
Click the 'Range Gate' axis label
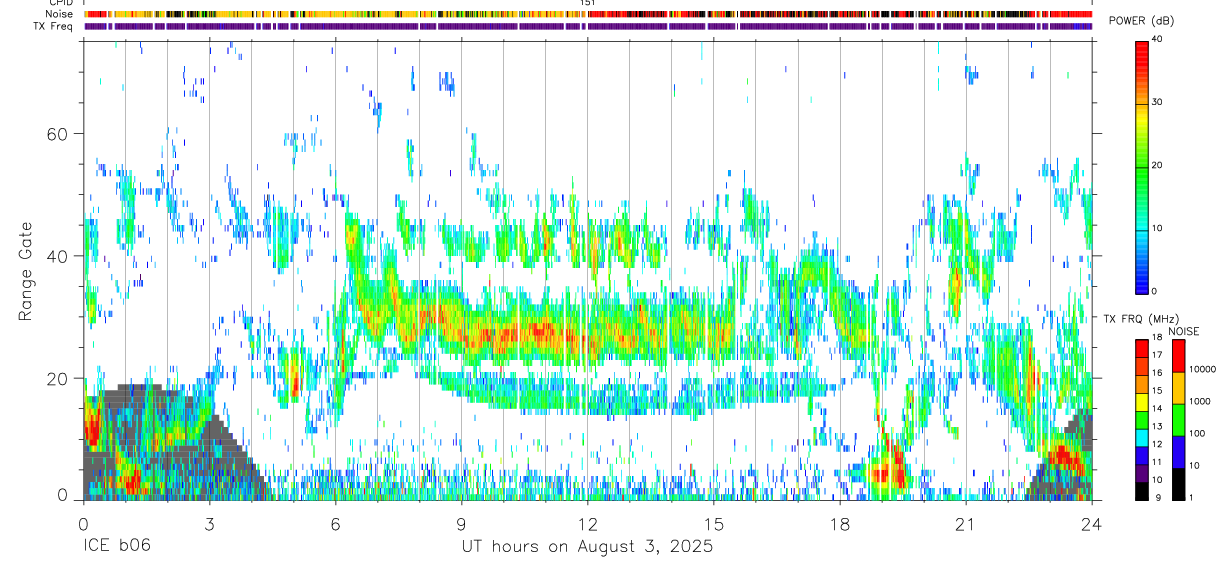25,271
